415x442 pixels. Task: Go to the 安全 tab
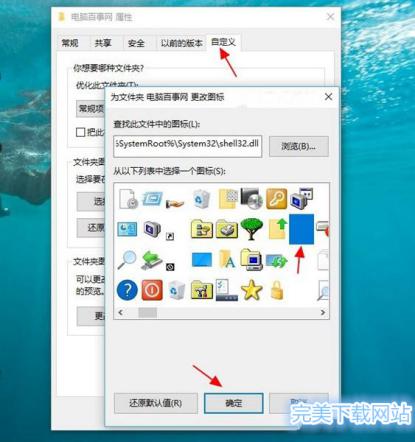(136, 43)
